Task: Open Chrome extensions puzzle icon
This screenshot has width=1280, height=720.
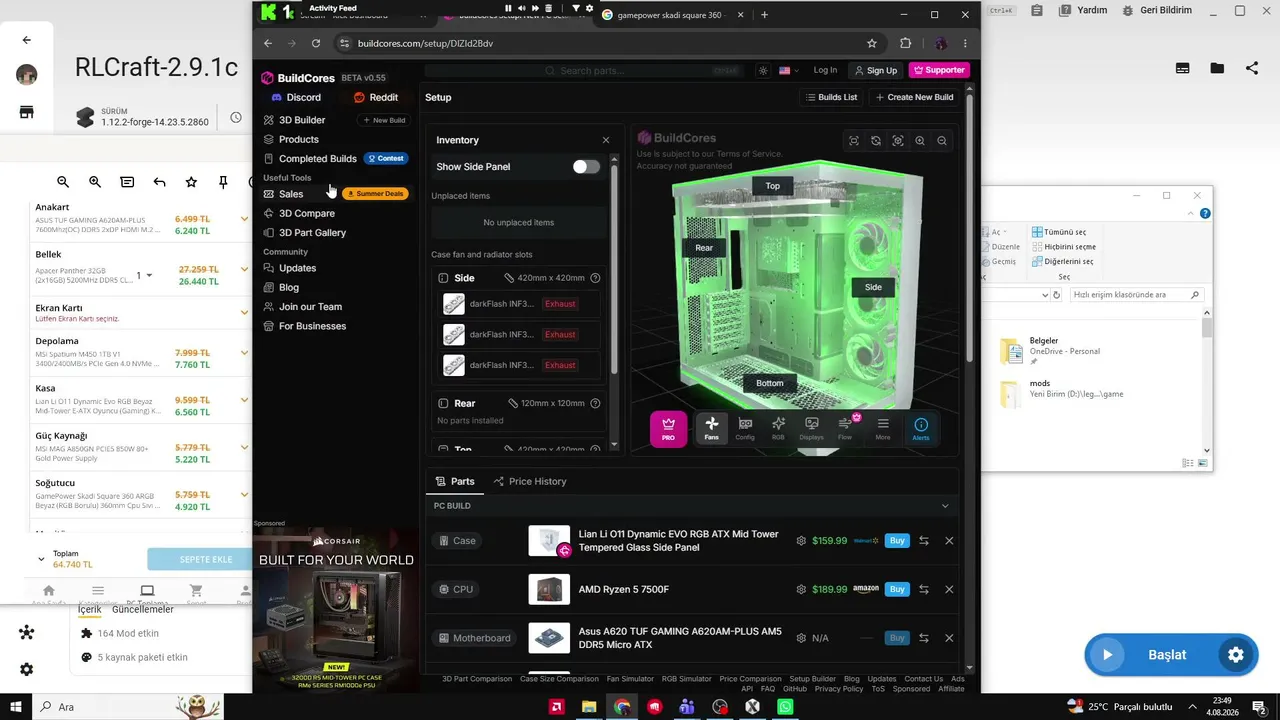Action: point(906,43)
